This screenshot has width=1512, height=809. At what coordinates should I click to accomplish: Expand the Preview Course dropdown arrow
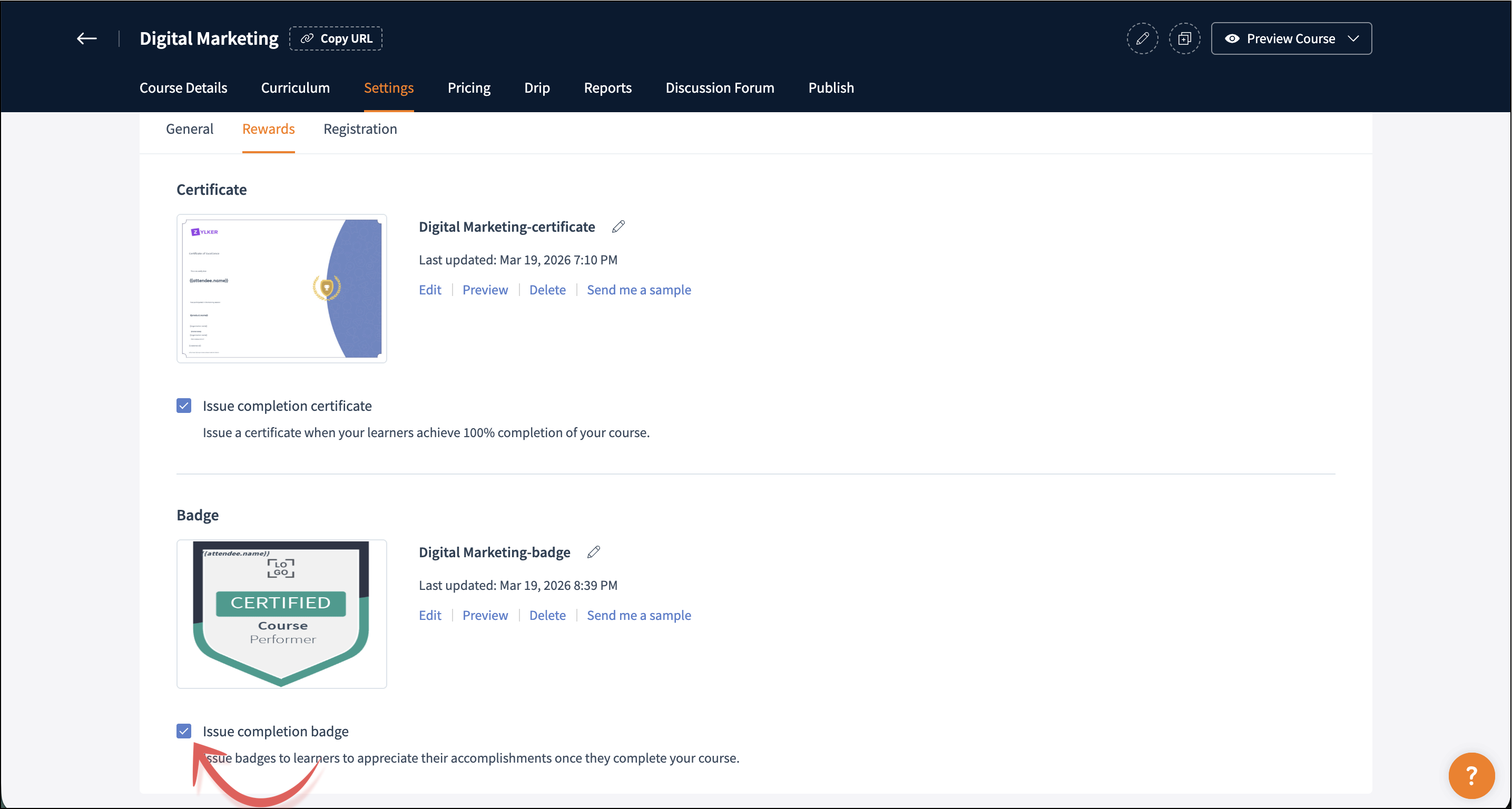pos(1353,39)
